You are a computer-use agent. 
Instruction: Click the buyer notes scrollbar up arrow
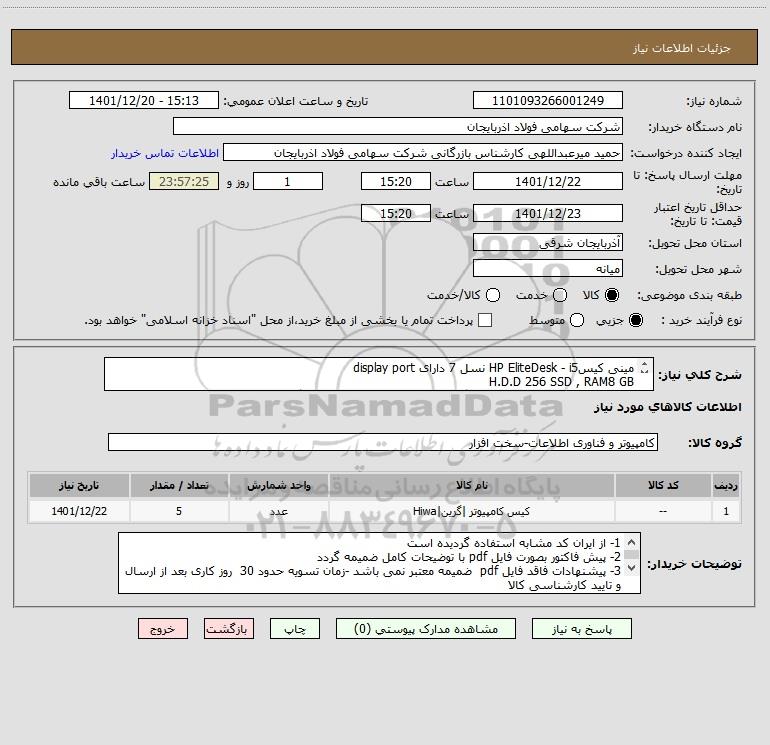tap(632, 543)
